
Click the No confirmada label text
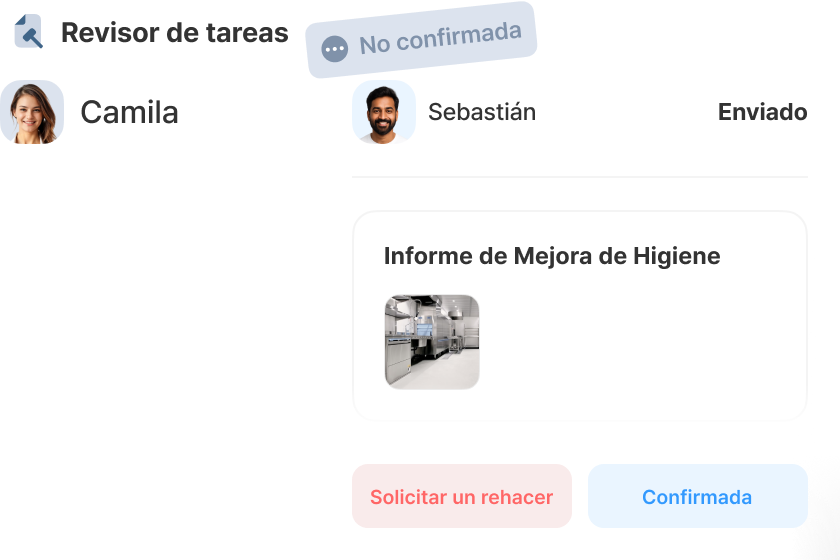(x=440, y=38)
